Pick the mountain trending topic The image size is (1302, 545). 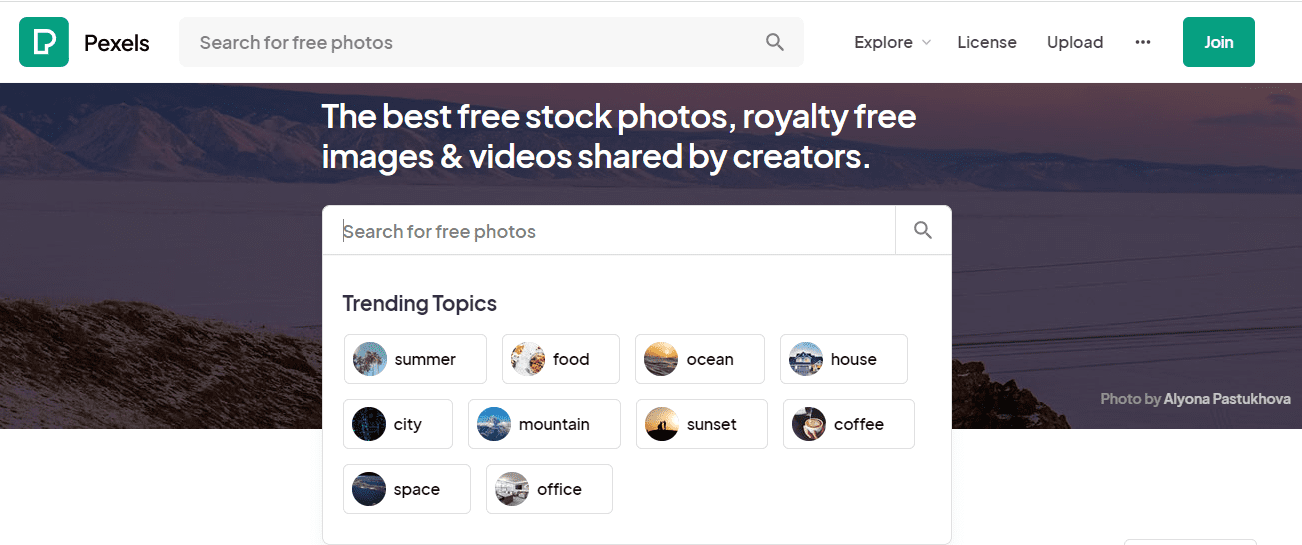click(x=545, y=424)
